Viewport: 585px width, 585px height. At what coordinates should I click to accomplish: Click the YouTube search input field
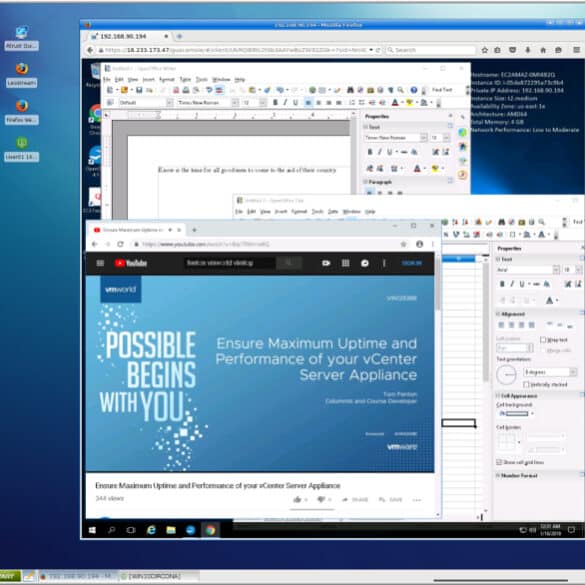click(231, 263)
